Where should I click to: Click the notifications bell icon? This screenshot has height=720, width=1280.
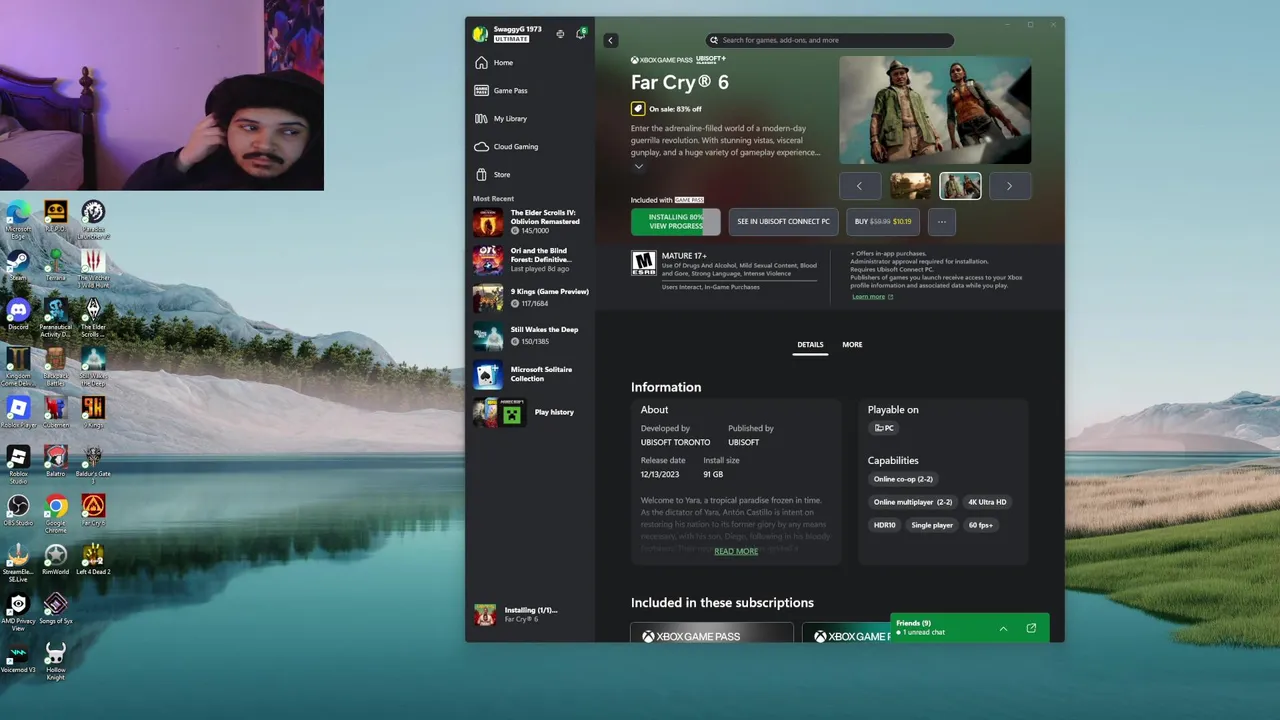[x=580, y=34]
